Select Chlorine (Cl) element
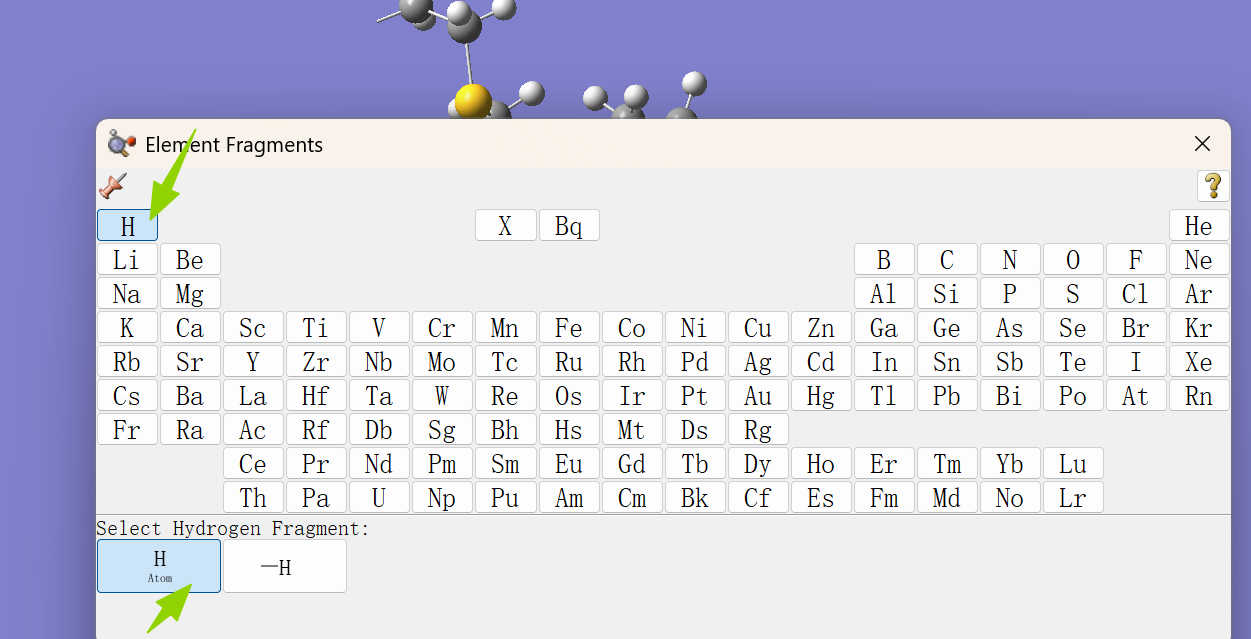The image size is (1251, 639). 1135,294
